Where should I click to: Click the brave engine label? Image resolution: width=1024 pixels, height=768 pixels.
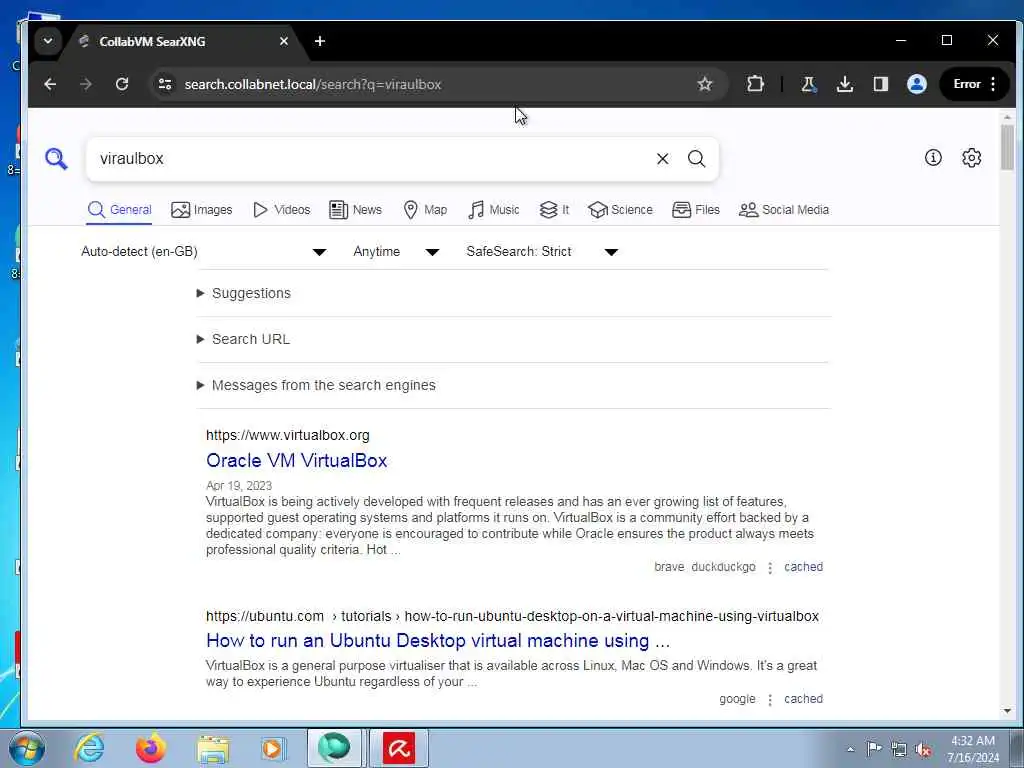pos(669,567)
